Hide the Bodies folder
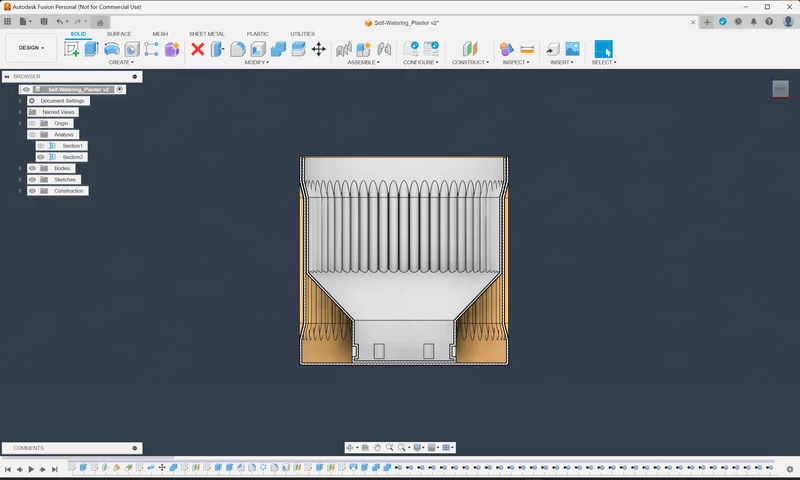 tap(33, 168)
